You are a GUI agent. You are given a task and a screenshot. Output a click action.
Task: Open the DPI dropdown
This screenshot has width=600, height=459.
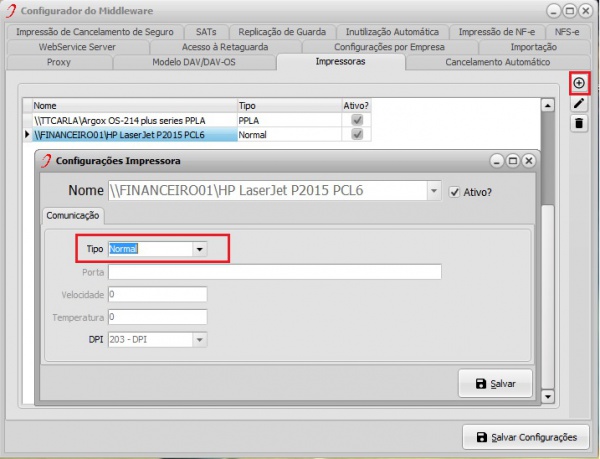[200, 340]
